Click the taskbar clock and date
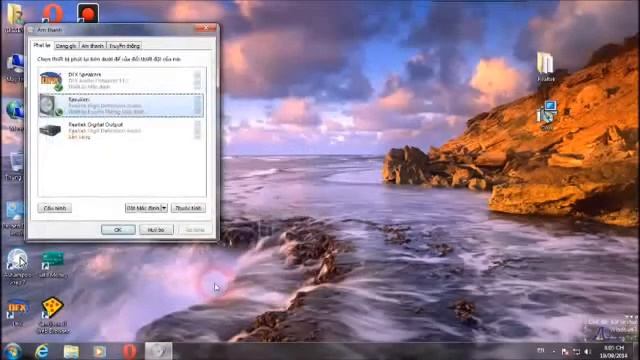The height and width of the screenshot is (360, 640). tap(613, 352)
